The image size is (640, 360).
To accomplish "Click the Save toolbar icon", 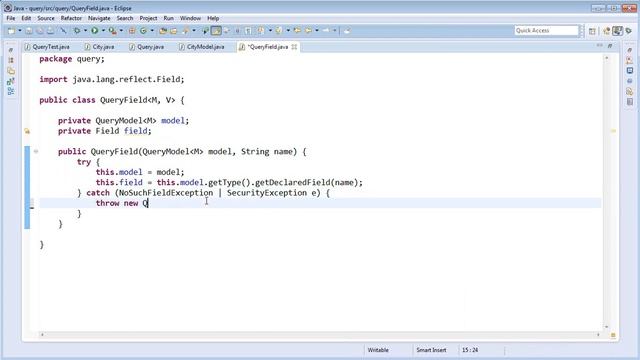I will (29, 31).
